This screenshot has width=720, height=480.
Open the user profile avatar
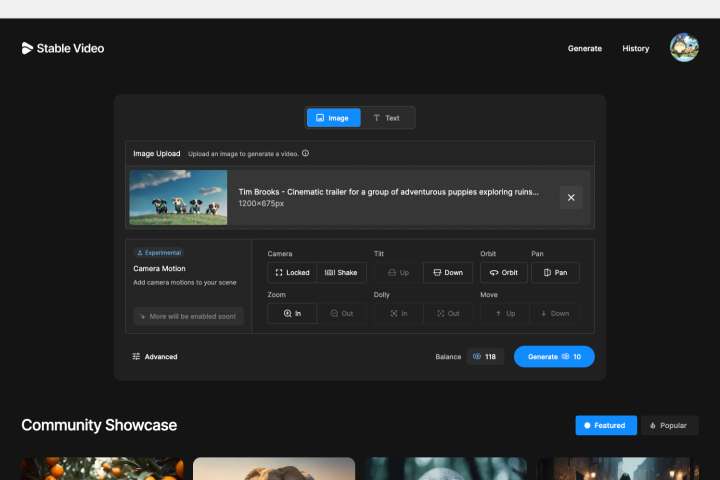pyautogui.click(x=684, y=48)
